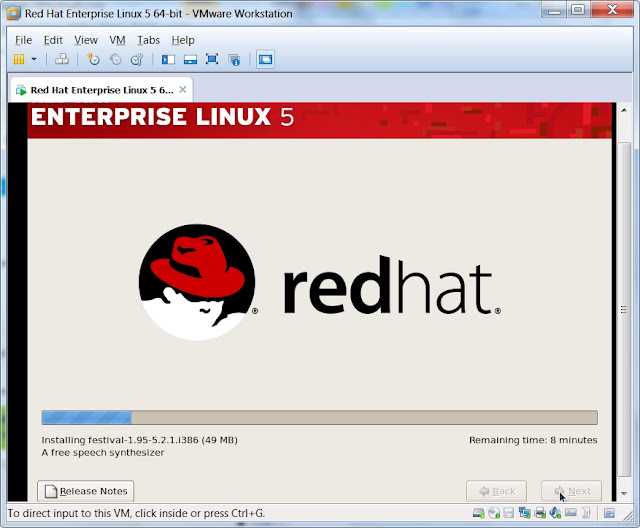Click the display device status icon
This screenshot has height=528, width=640.
[x=571, y=512]
